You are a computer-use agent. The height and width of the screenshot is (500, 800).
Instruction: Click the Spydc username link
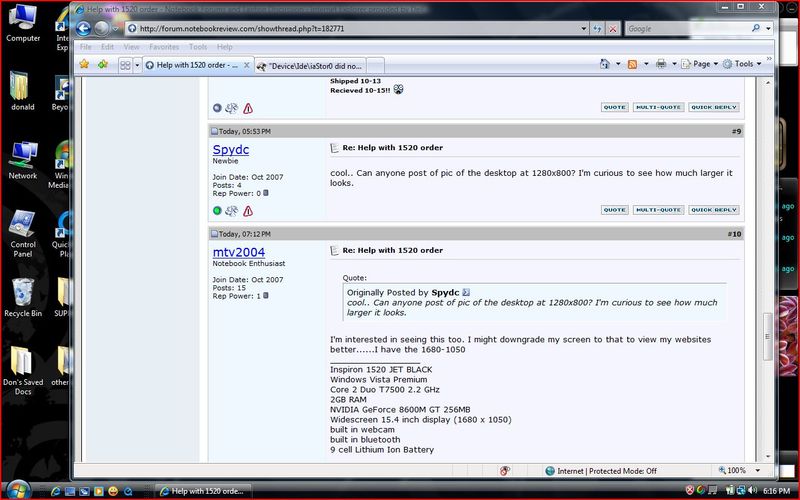[231, 149]
